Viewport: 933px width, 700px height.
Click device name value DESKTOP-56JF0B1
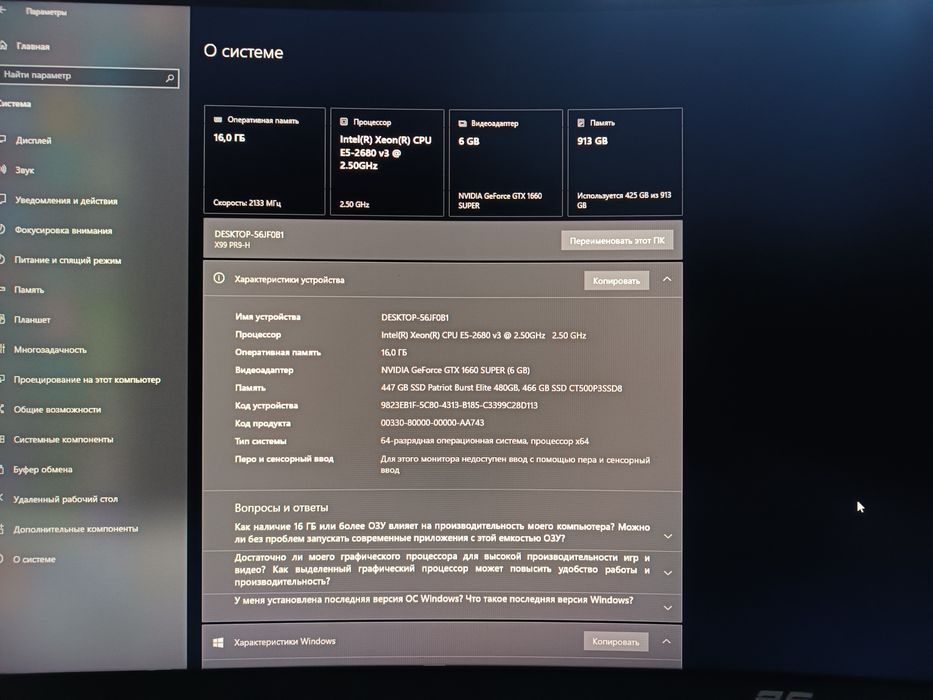pyautogui.click(x=415, y=317)
